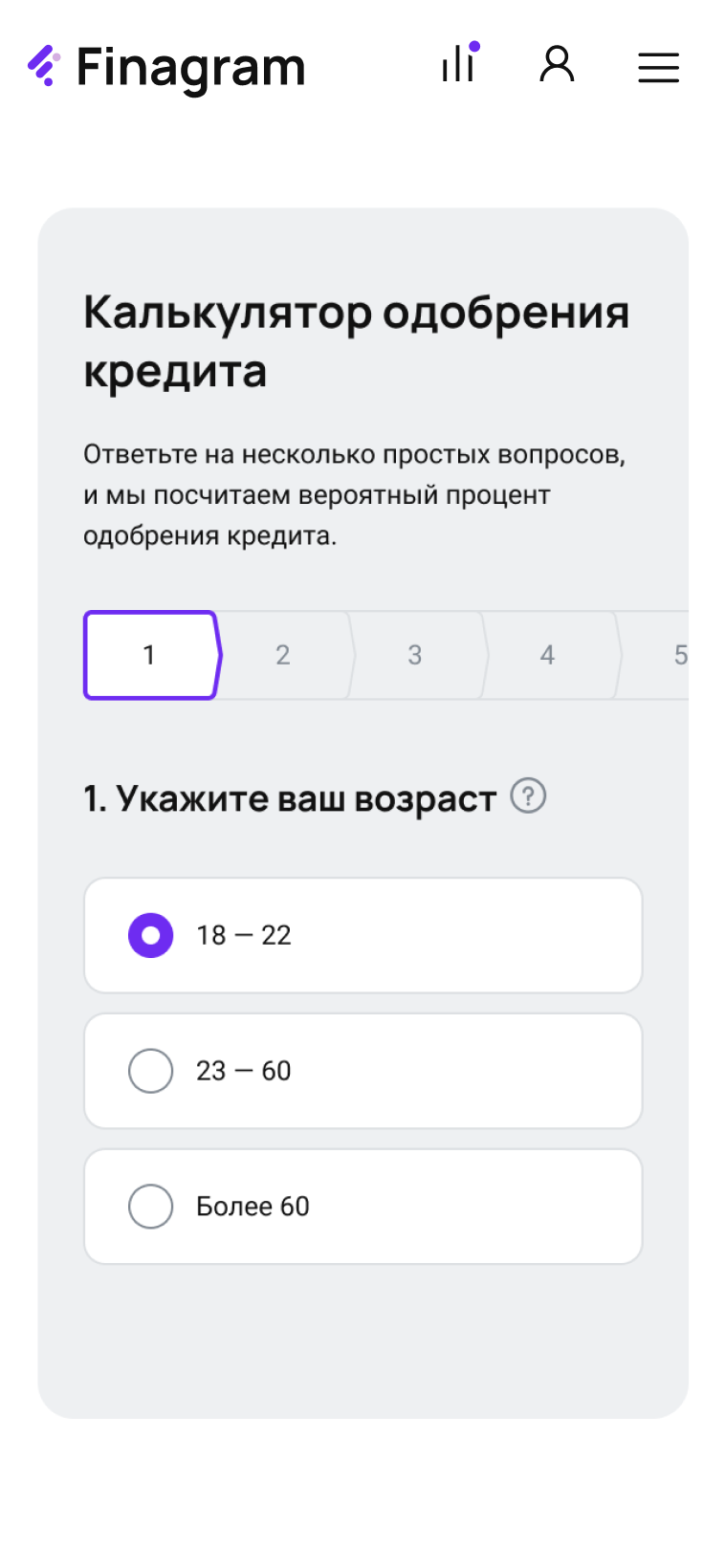Go to step 5 of the form
The width and height of the screenshot is (725, 1568).
click(x=679, y=655)
